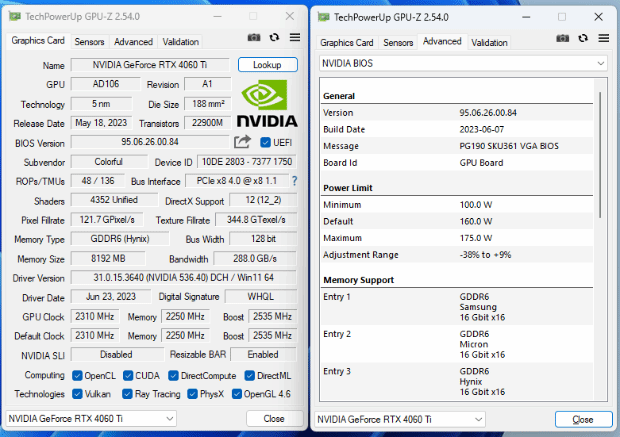
Task: Click the NVIDIA logo image
Action: pos(269,103)
